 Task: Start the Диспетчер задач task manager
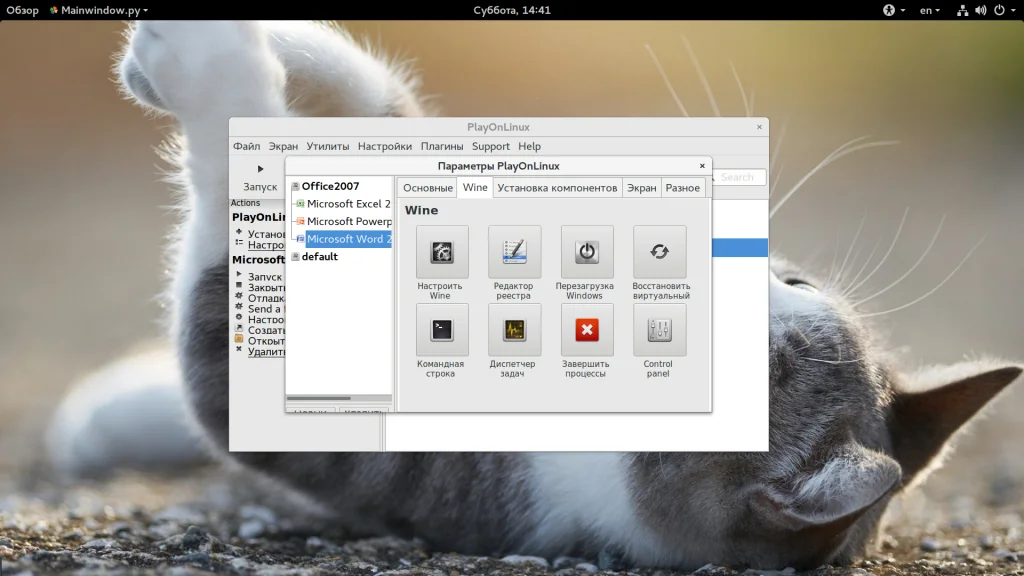(x=514, y=330)
